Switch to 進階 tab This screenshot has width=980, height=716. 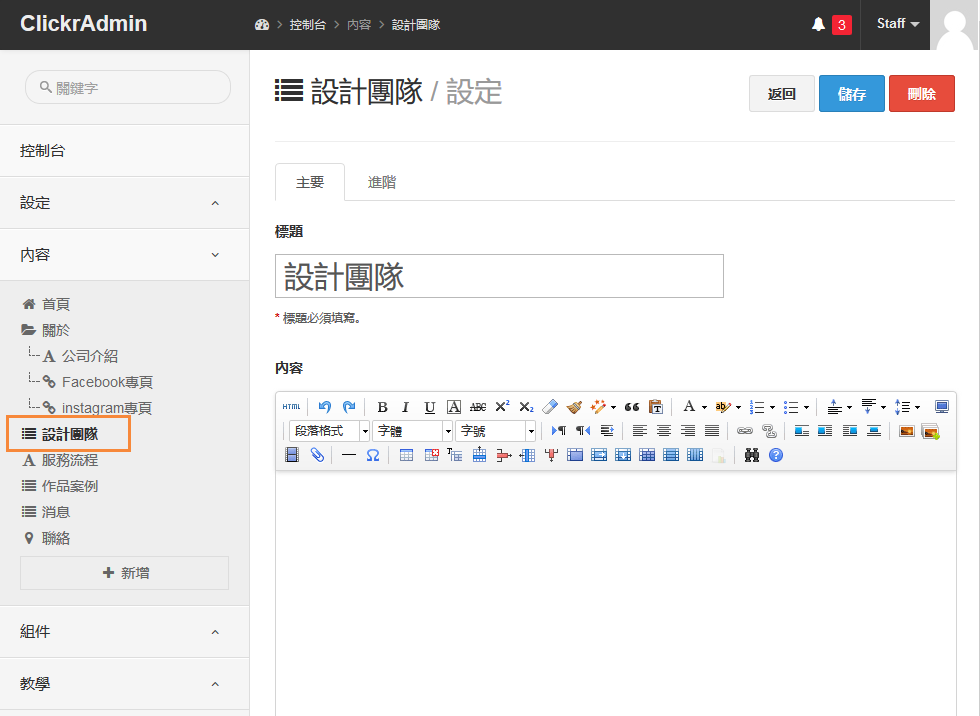point(381,182)
